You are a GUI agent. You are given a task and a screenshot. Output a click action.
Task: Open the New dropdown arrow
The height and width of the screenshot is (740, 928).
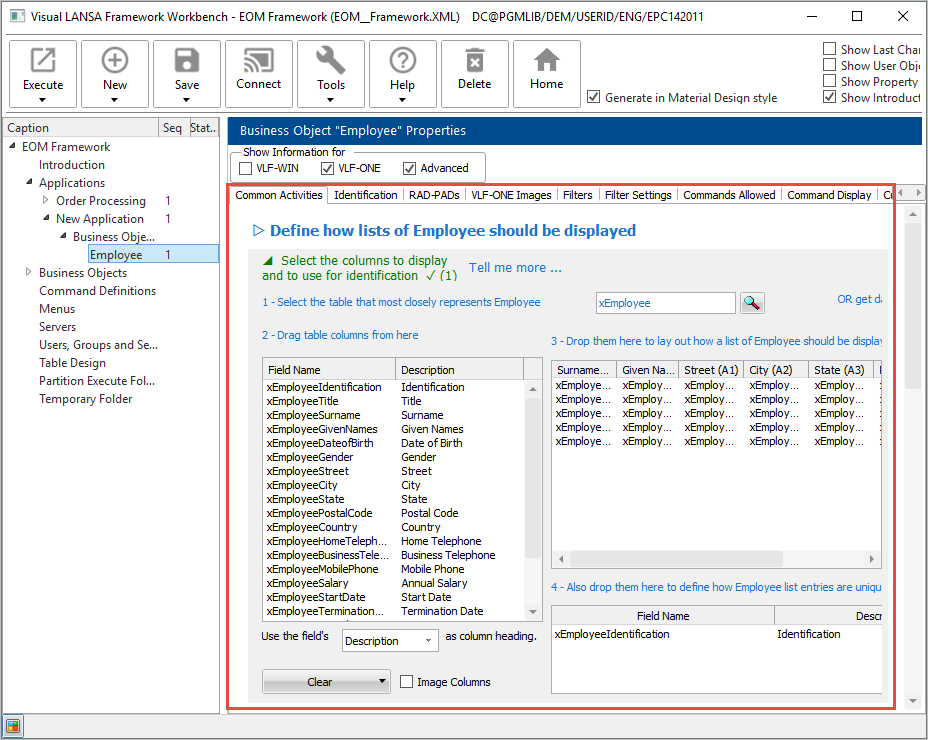tap(115, 100)
